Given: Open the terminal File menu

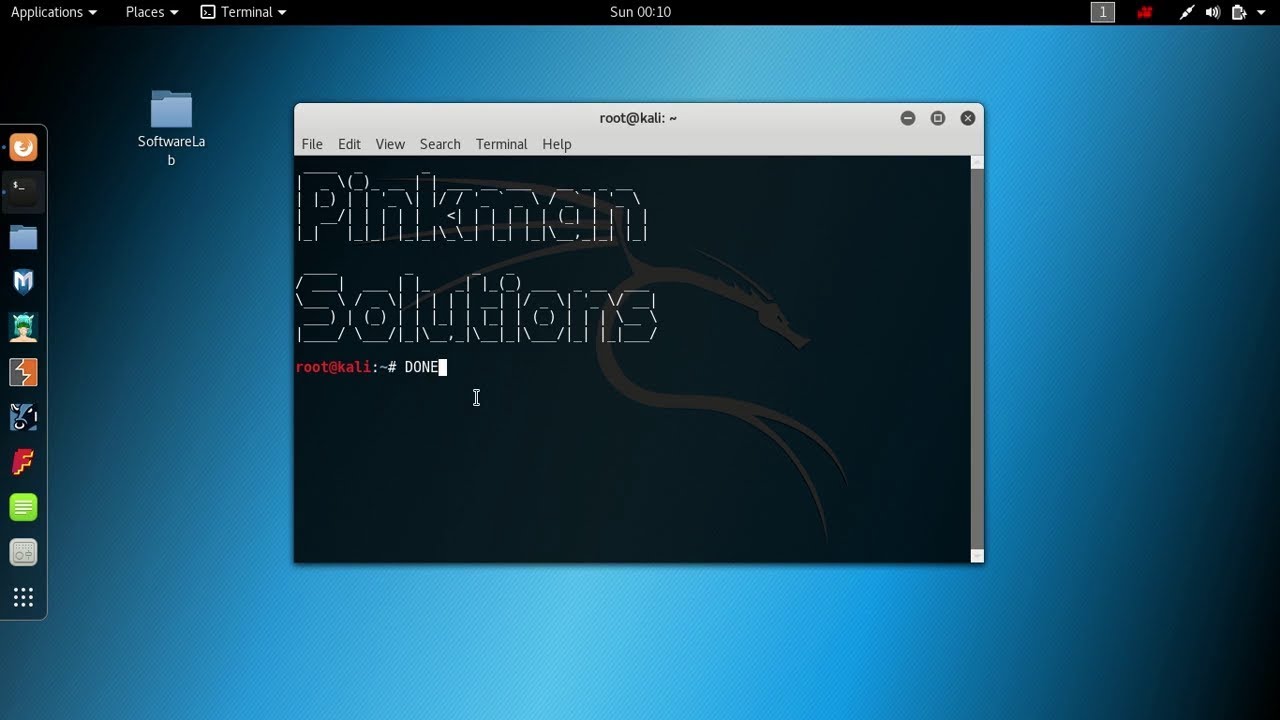Looking at the screenshot, I should [312, 144].
